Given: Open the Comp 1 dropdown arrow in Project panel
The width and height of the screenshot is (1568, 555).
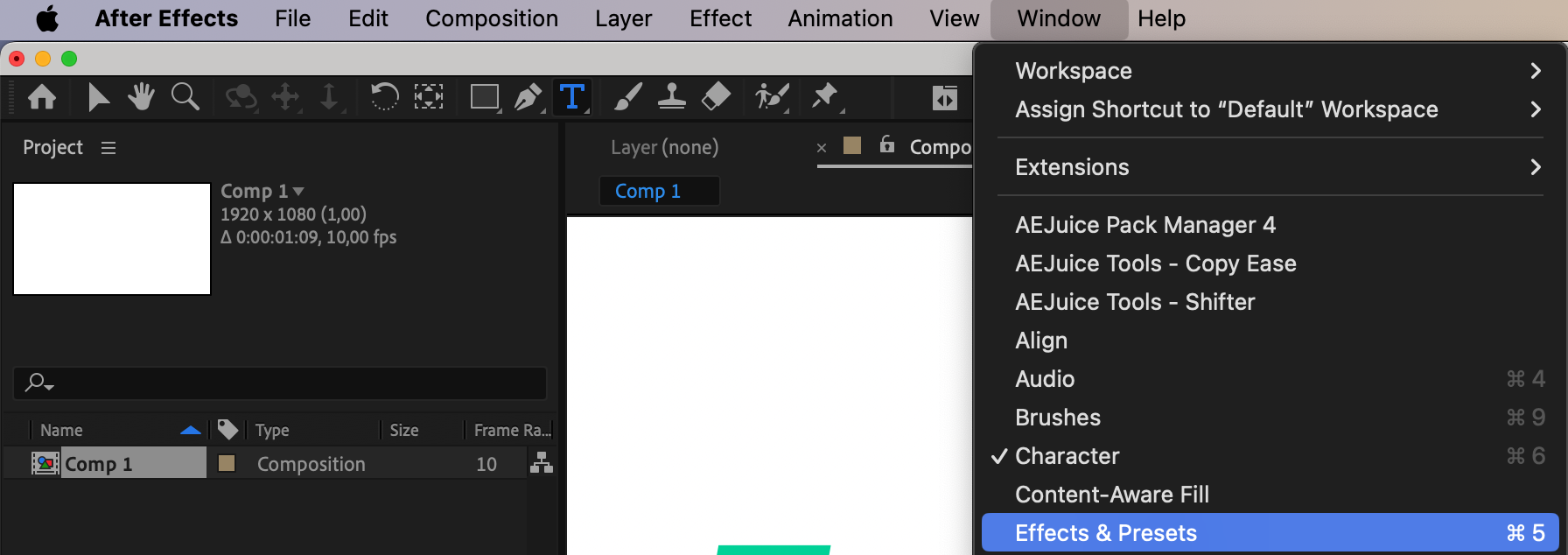Looking at the screenshot, I should pos(298,191).
